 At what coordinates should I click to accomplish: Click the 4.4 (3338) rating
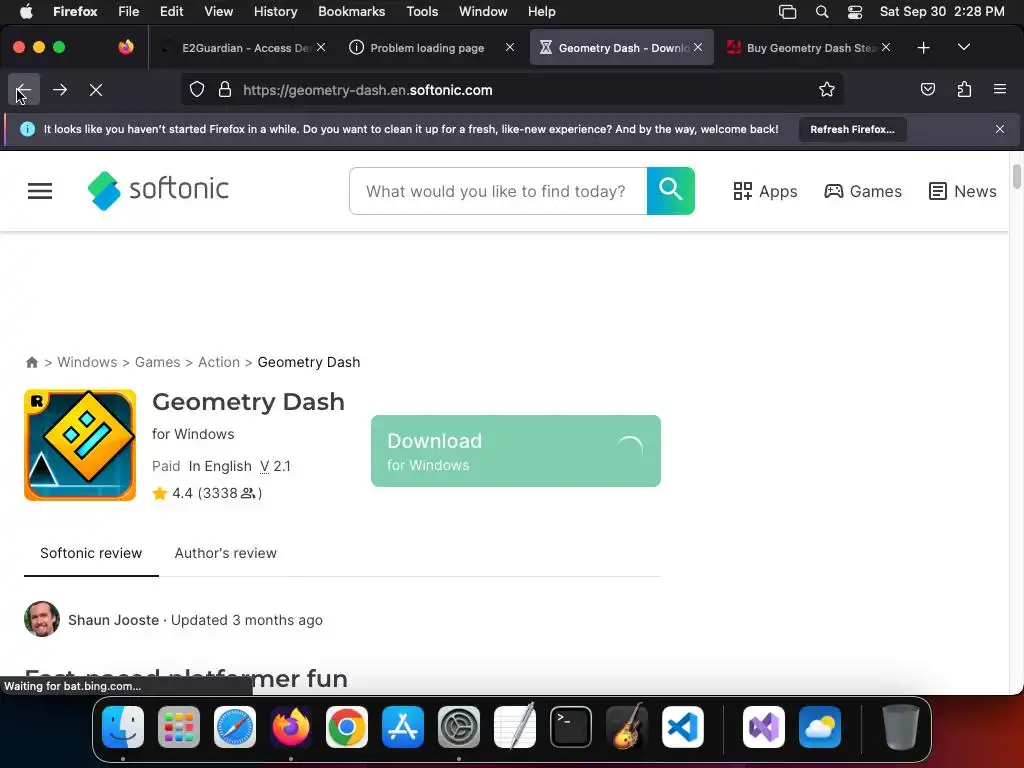pyautogui.click(x=207, y=493)
